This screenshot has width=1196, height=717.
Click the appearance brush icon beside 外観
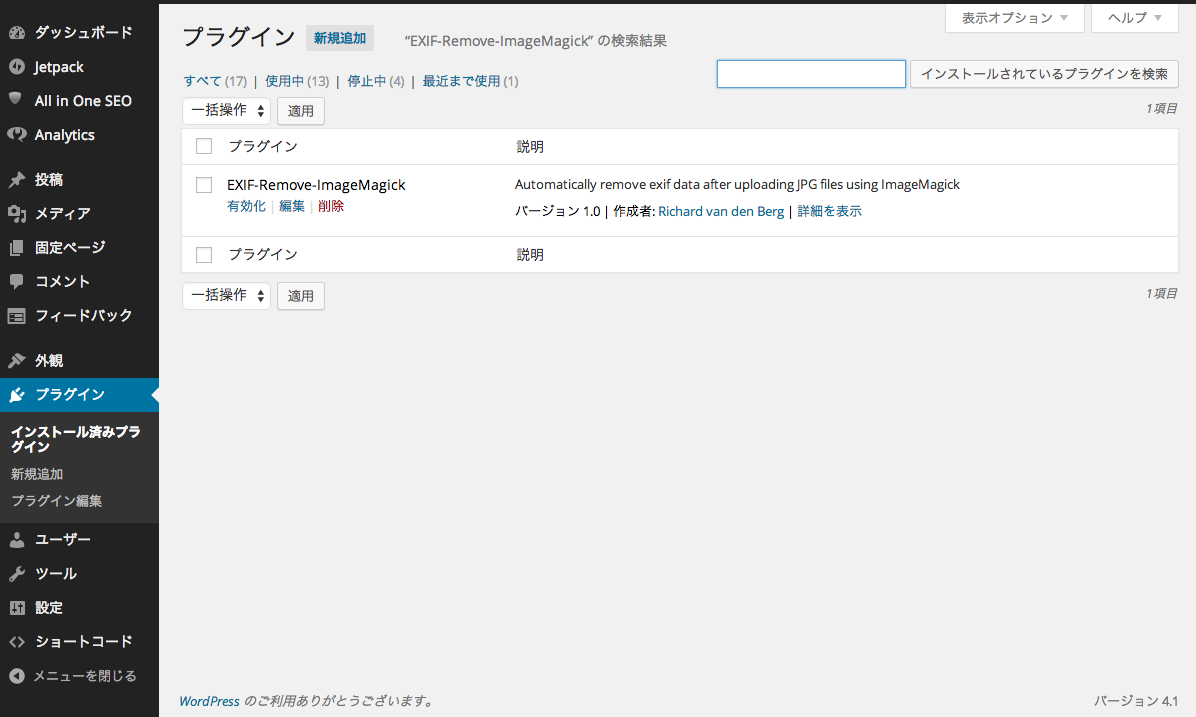[17, 360]
